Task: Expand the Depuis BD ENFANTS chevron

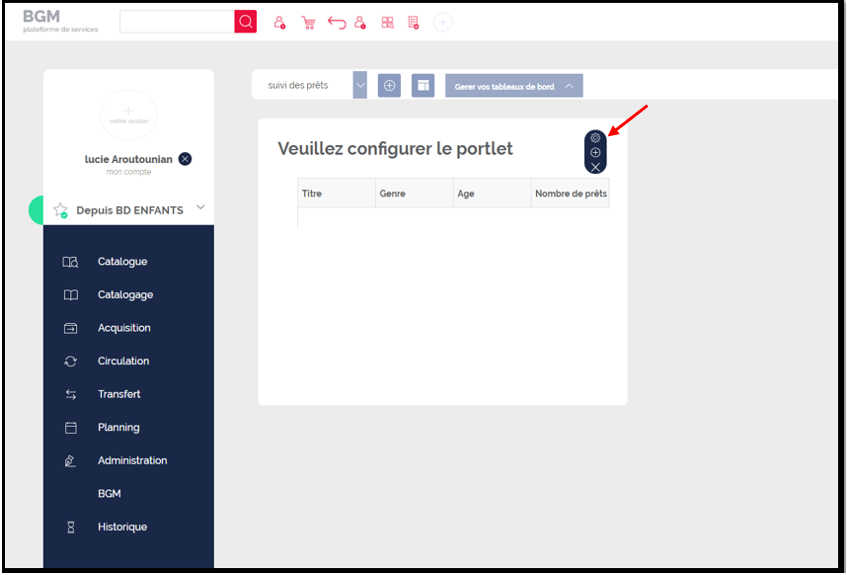Action: 200,208
